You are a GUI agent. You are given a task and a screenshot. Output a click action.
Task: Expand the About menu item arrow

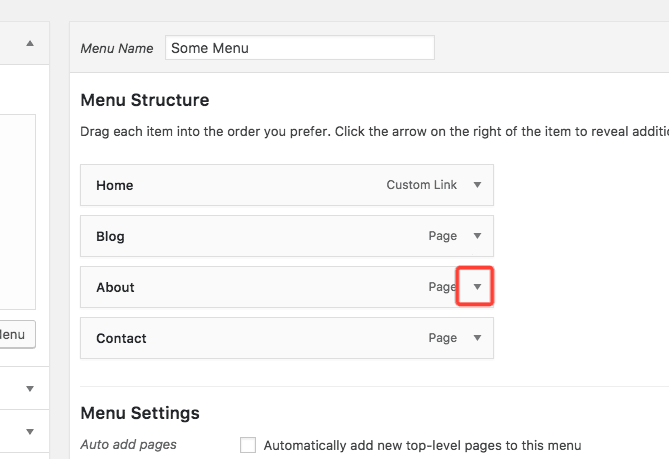pos(477,287)
